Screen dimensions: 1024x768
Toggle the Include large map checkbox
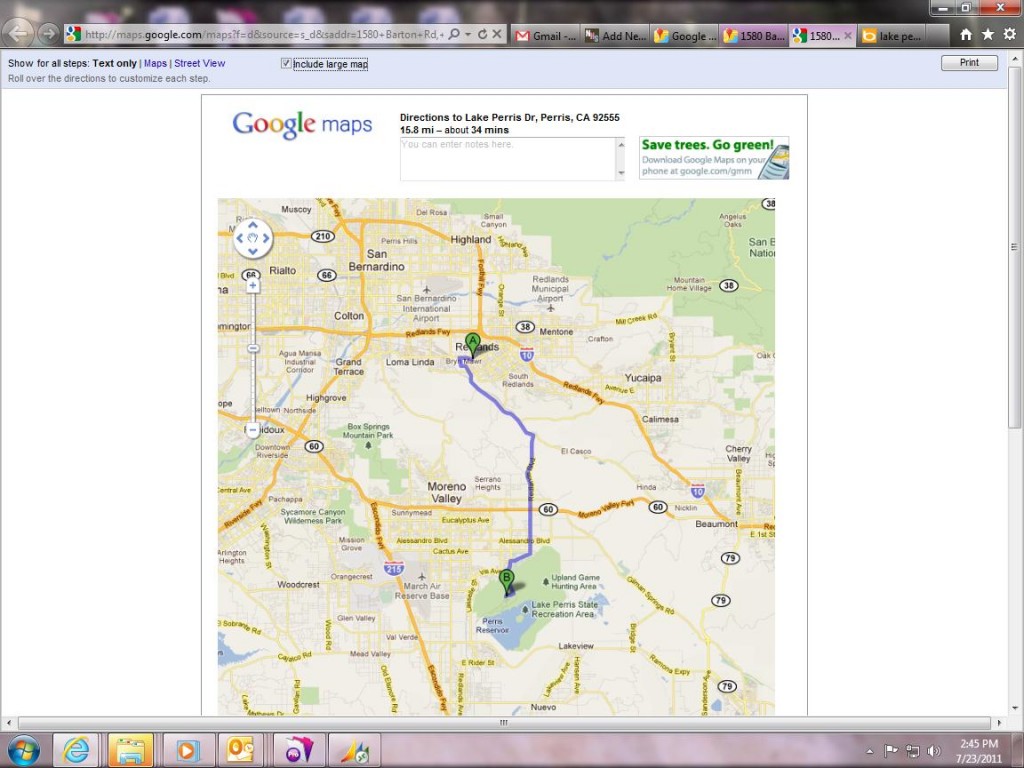tap(287, 64)
